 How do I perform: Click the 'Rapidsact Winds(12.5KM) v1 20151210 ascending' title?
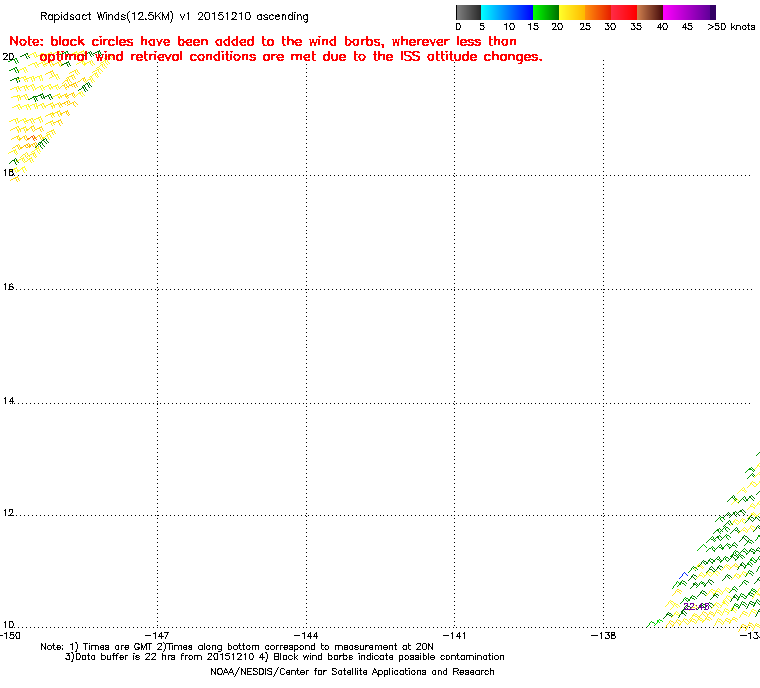point(174,16)
